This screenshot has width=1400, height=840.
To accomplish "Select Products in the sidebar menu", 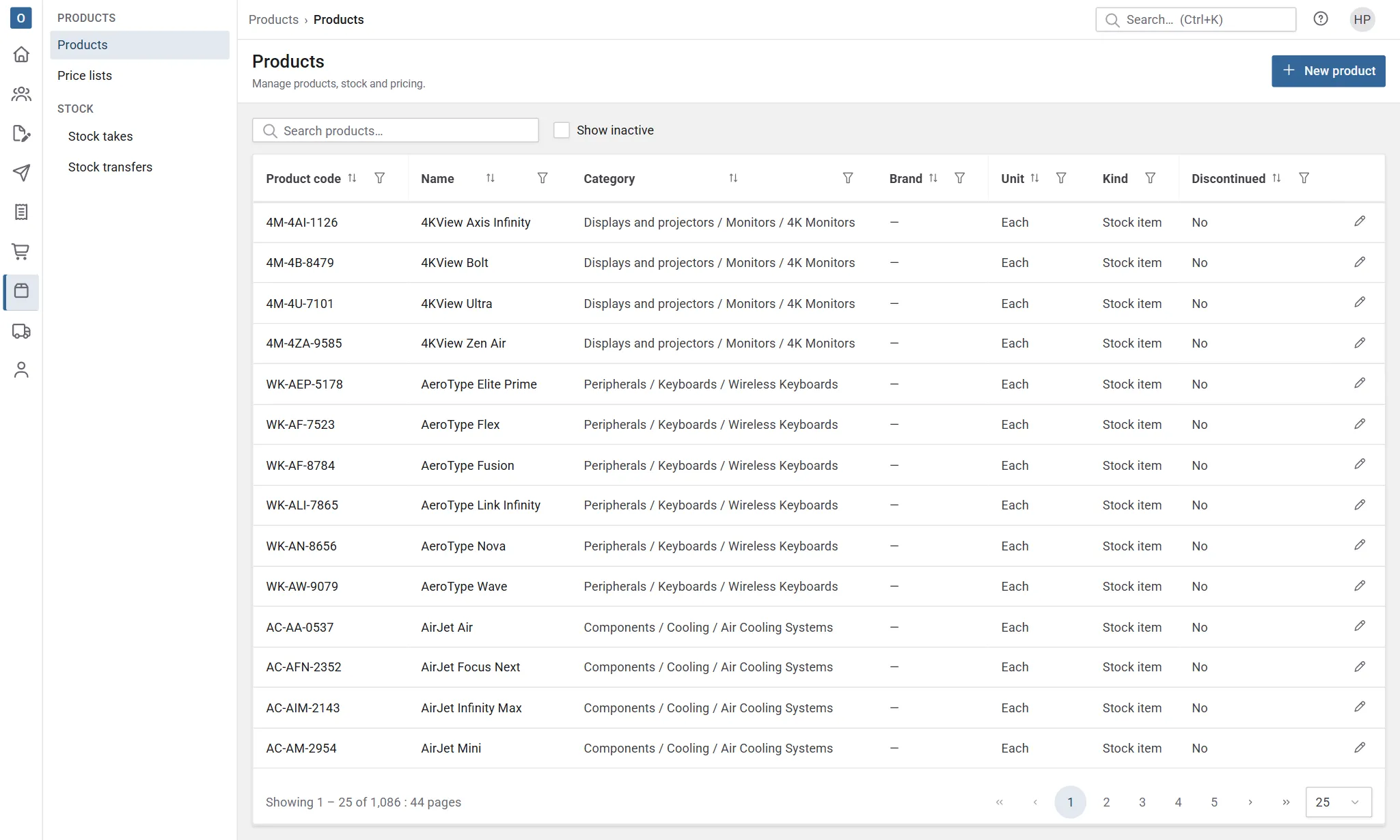I will pos(139,45).
